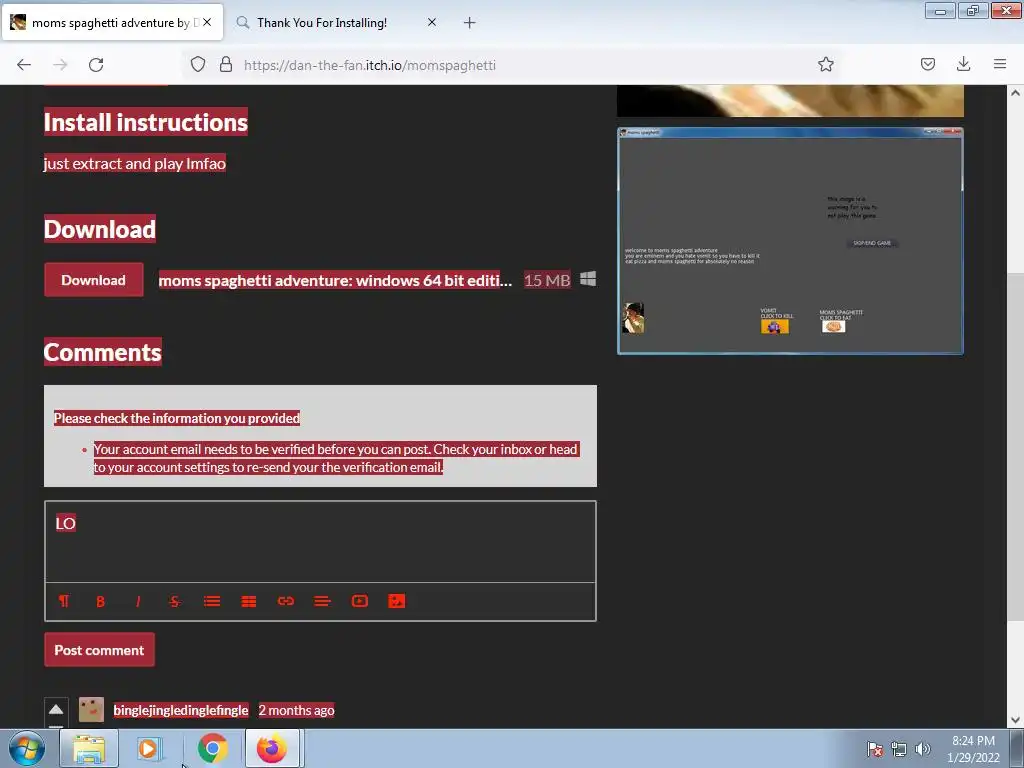Open text alignment option in comment editor
1024x768 pixels.
click(323, 601)
